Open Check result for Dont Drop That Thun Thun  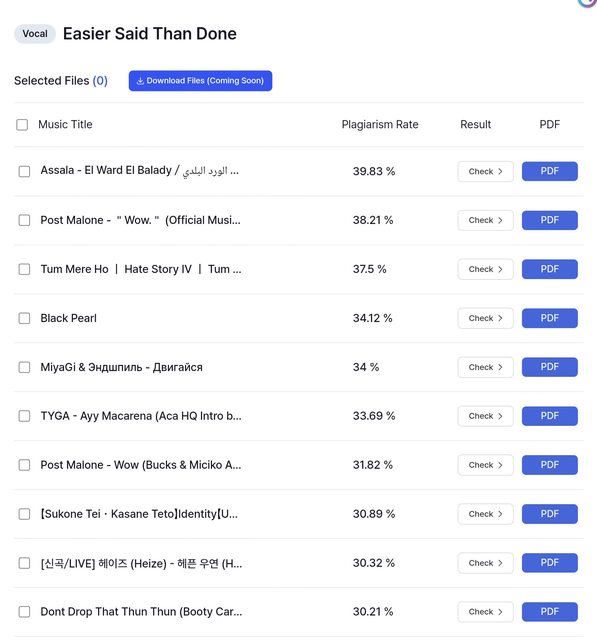pos(485,612)
